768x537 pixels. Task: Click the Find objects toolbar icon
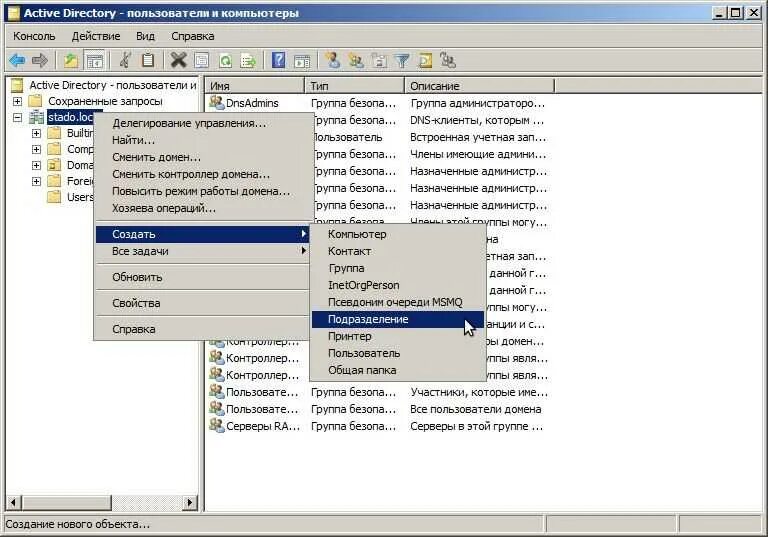coord(425,60)
